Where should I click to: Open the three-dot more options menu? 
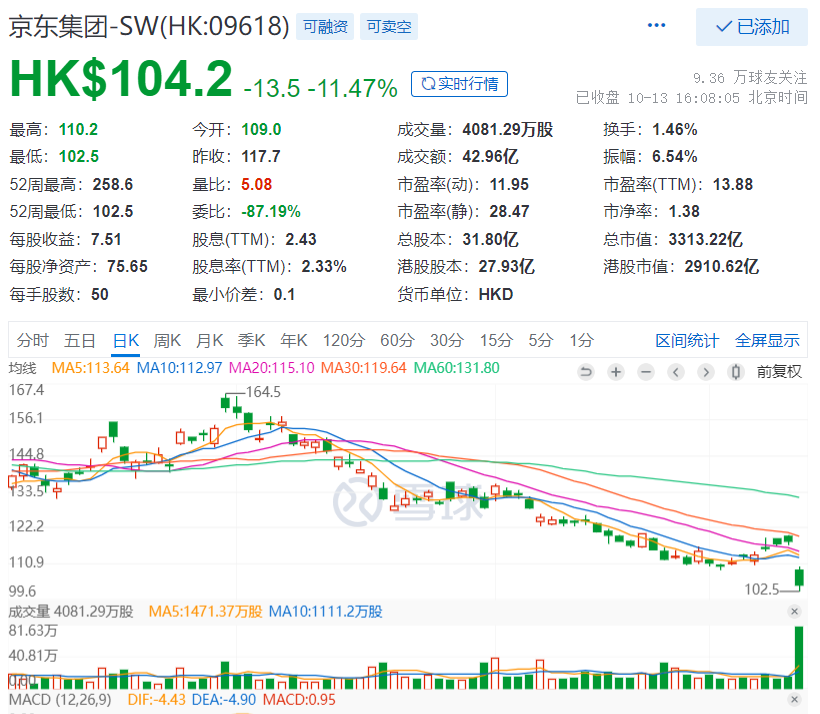(656, 26)
